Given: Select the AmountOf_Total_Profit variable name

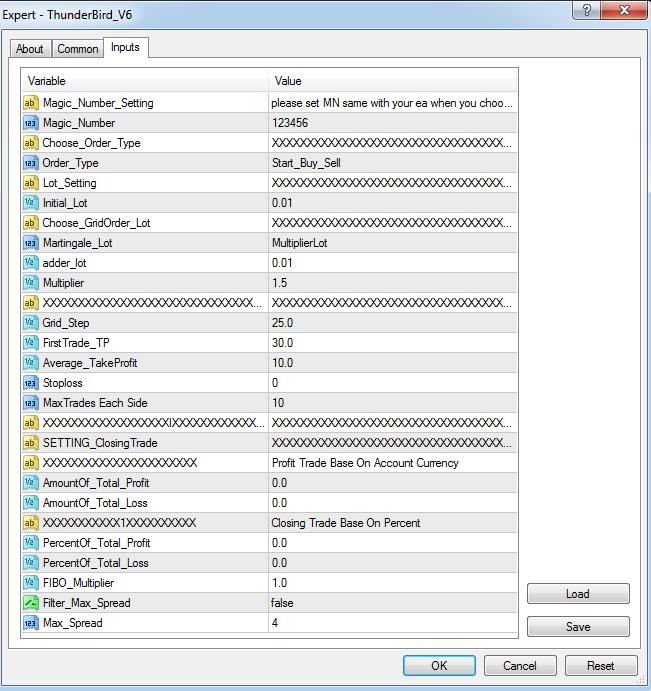Looking at the screenshot, I should coord(96,483).
